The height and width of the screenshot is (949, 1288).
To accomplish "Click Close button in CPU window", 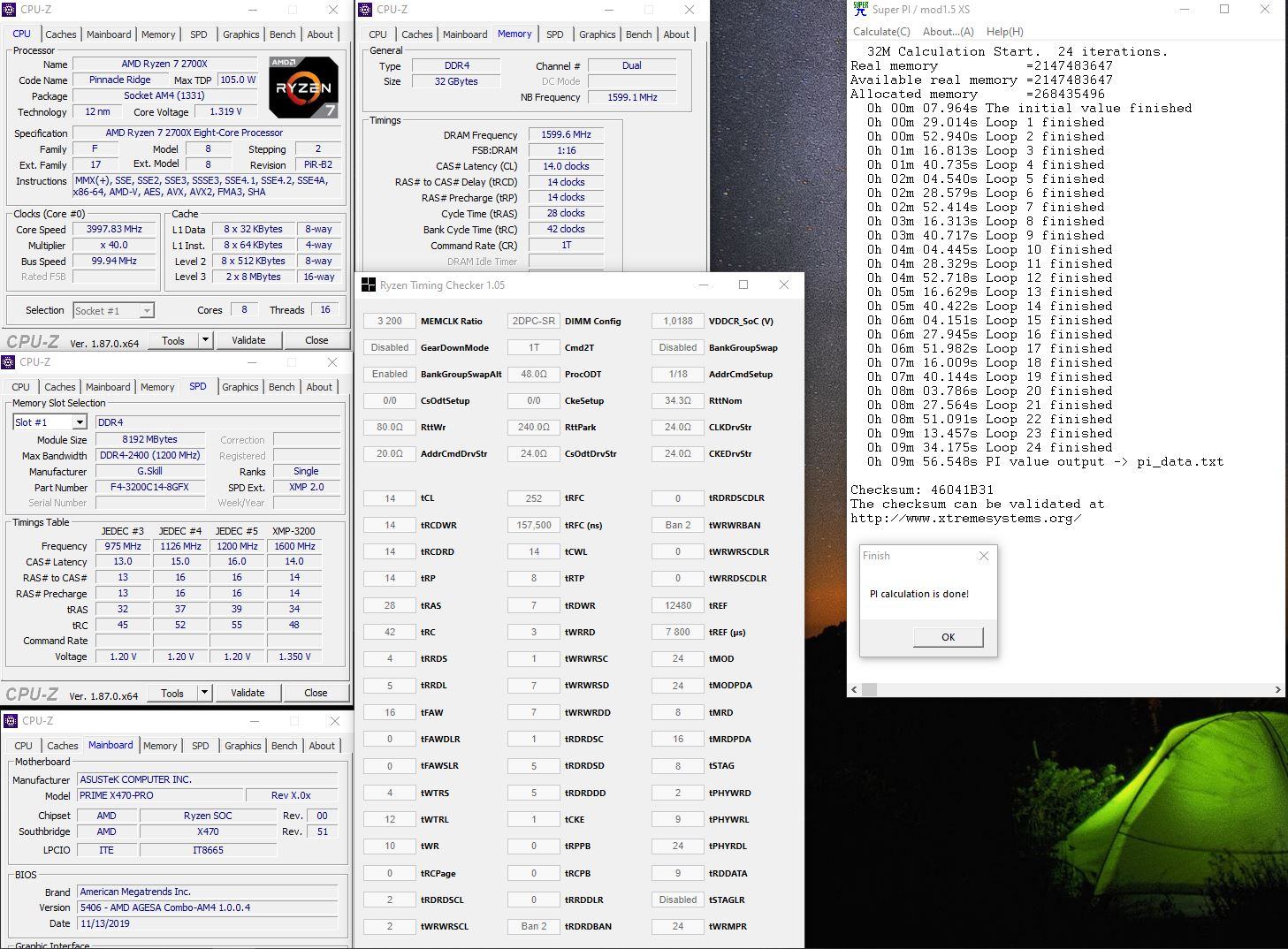I will pos(316,340).
